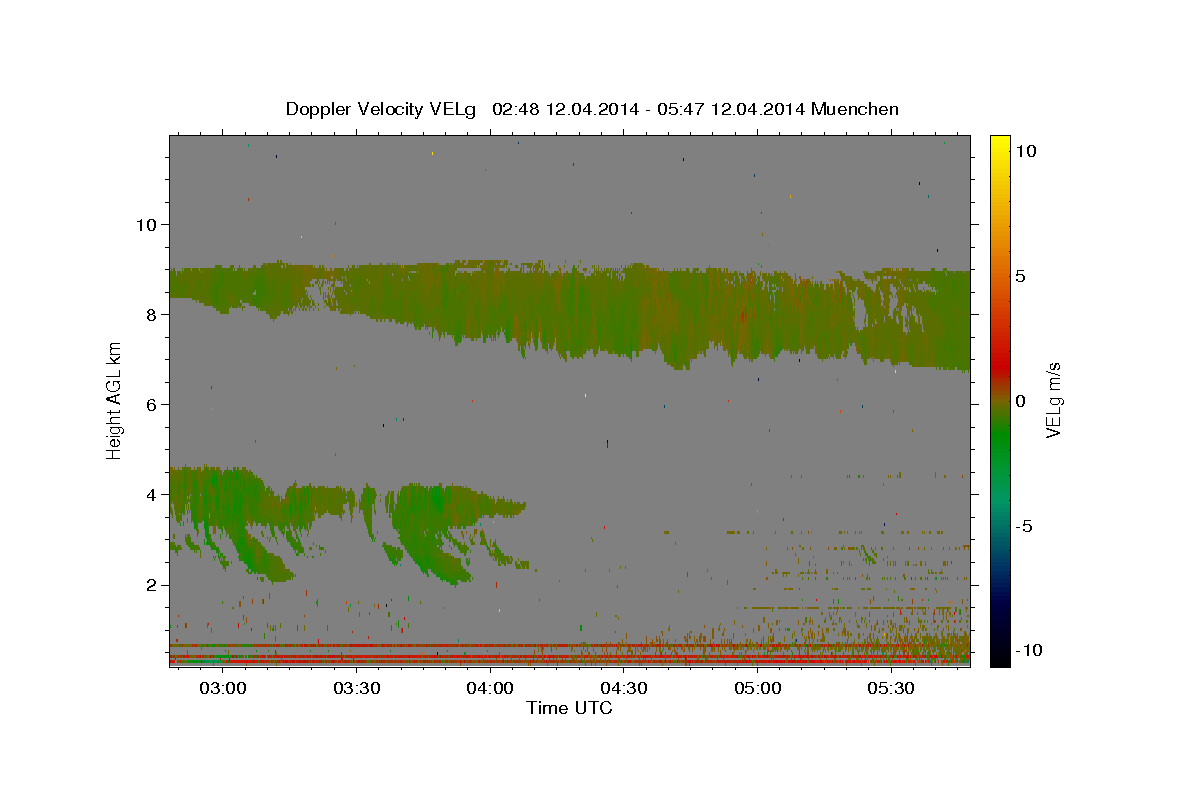Pick the black bottom of the colorbar

999,655
